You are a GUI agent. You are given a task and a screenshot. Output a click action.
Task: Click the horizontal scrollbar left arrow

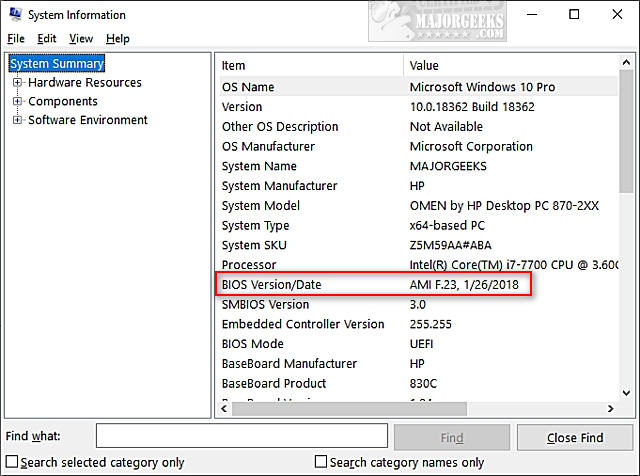224,409
